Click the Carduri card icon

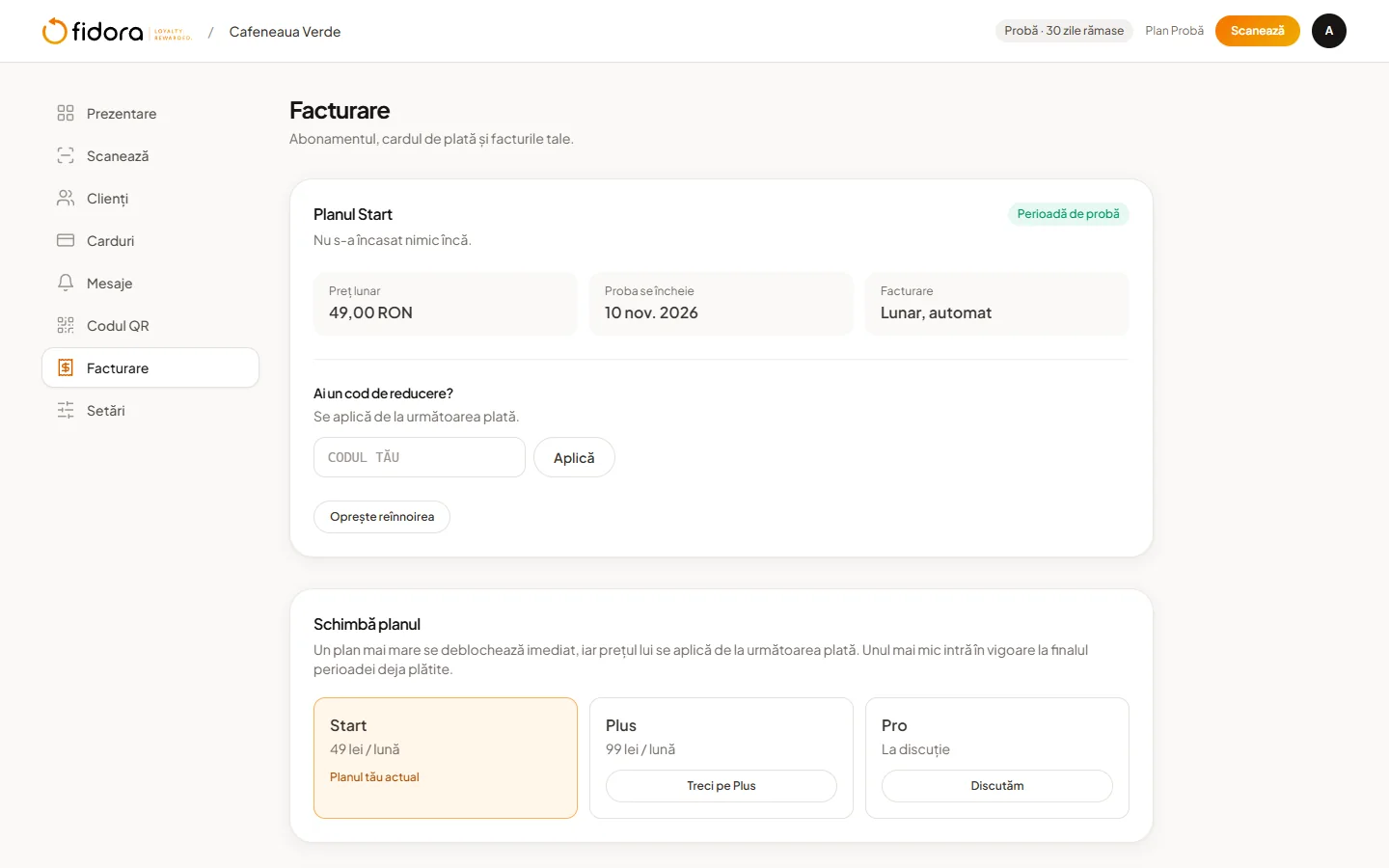[x=66, y=240]
